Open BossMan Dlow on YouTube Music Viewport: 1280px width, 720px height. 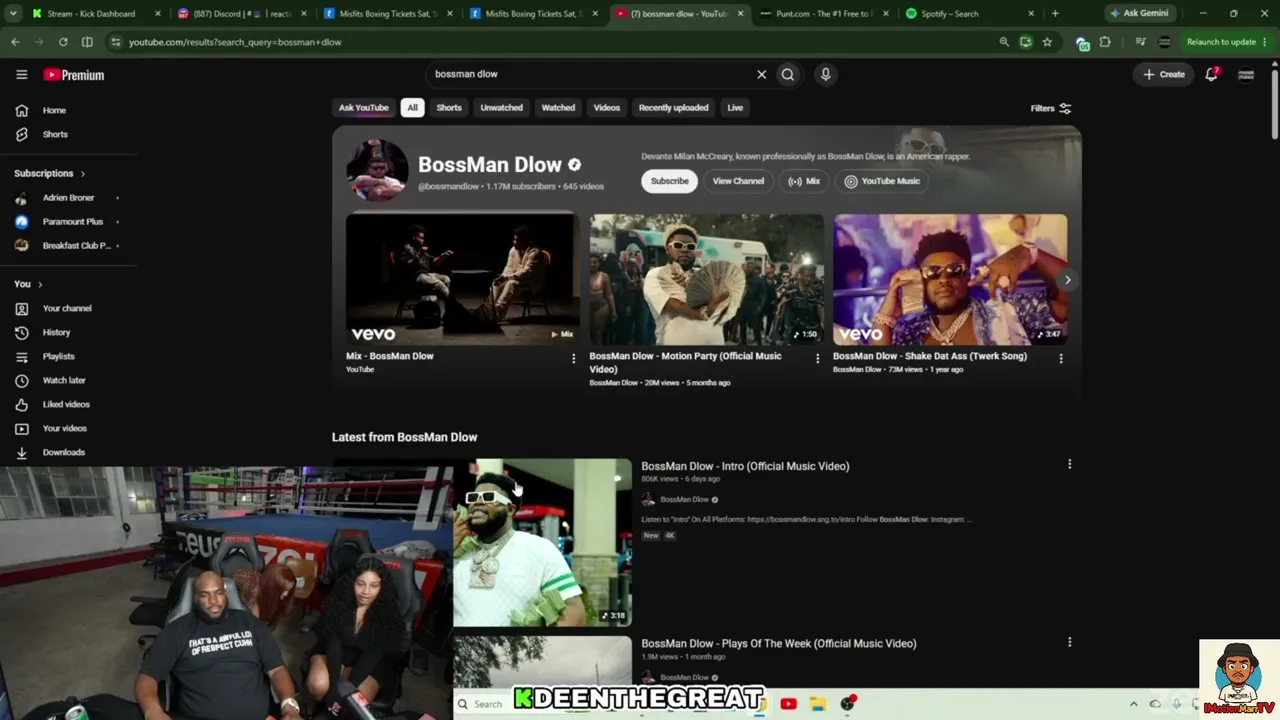[882, 181]
